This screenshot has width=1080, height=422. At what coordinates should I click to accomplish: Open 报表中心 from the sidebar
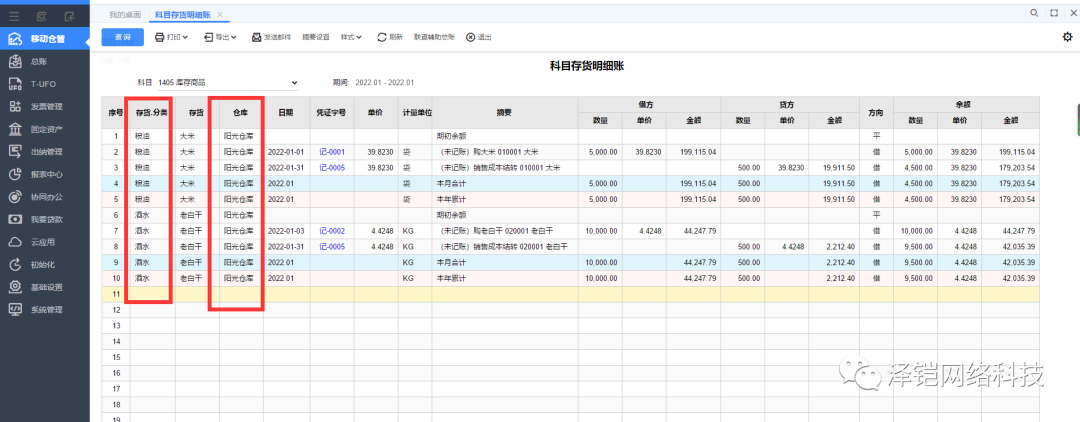tap(46, 174)
